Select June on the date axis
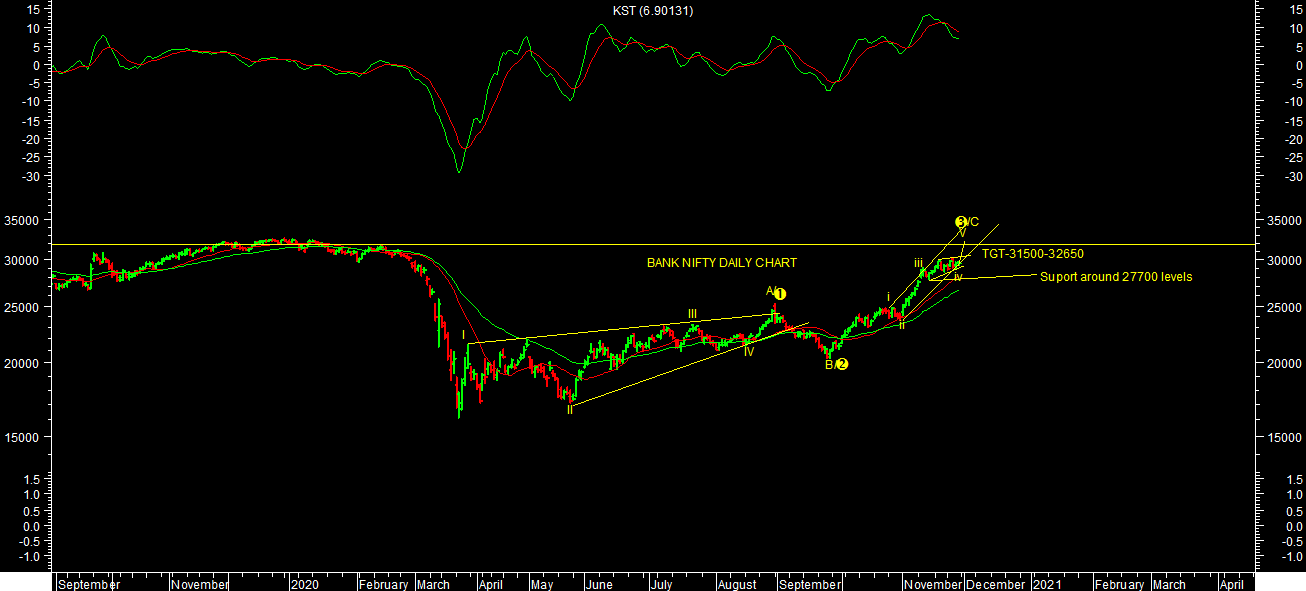Screen dimensions: 1306x591 tap(599, 584)
